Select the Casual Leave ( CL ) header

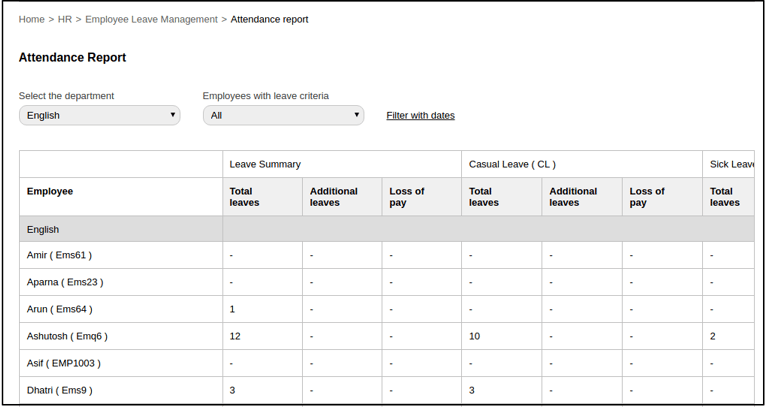pyautogui.click(x=512, y=164)
